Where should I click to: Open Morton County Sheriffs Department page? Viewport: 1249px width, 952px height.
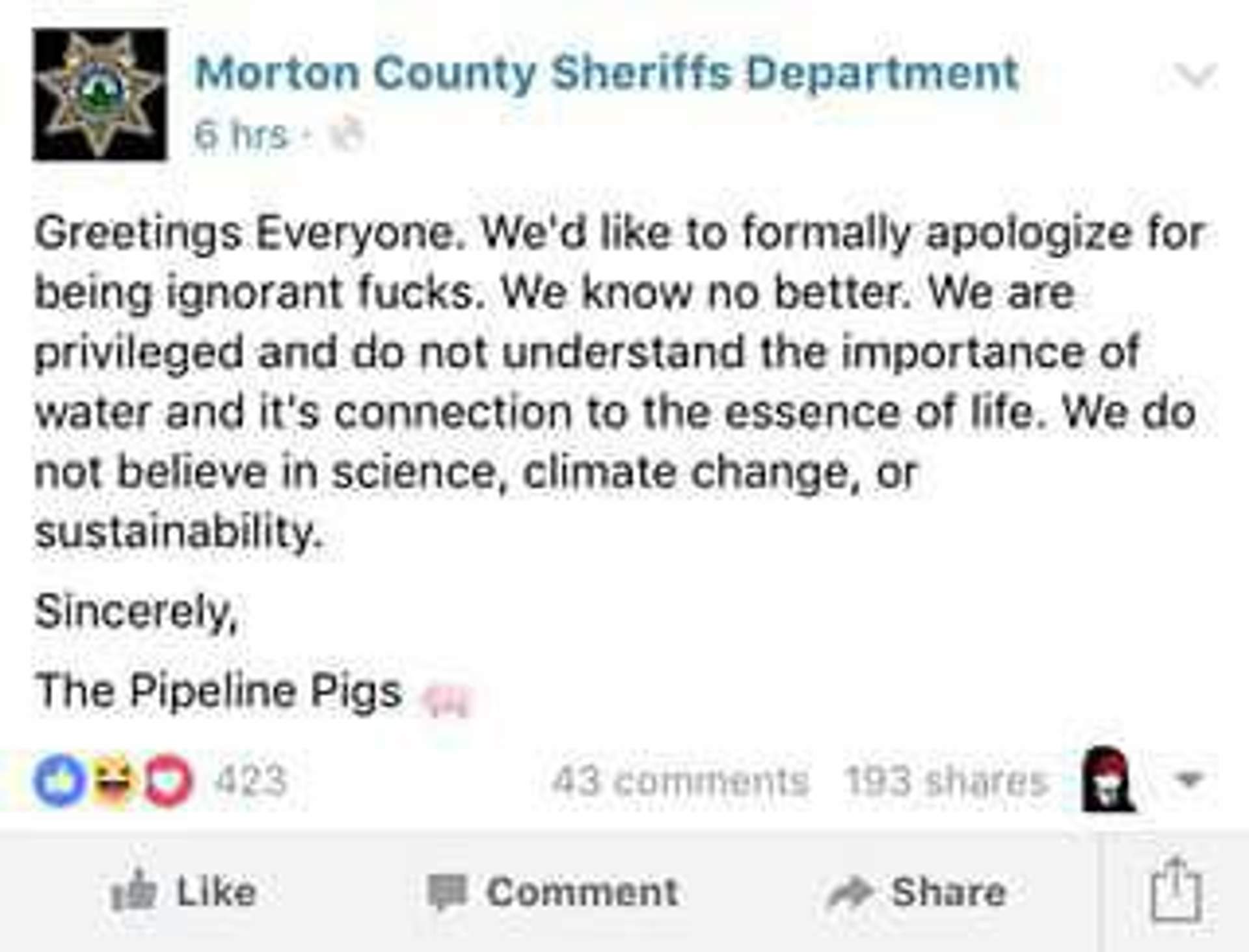coord(607,73)
